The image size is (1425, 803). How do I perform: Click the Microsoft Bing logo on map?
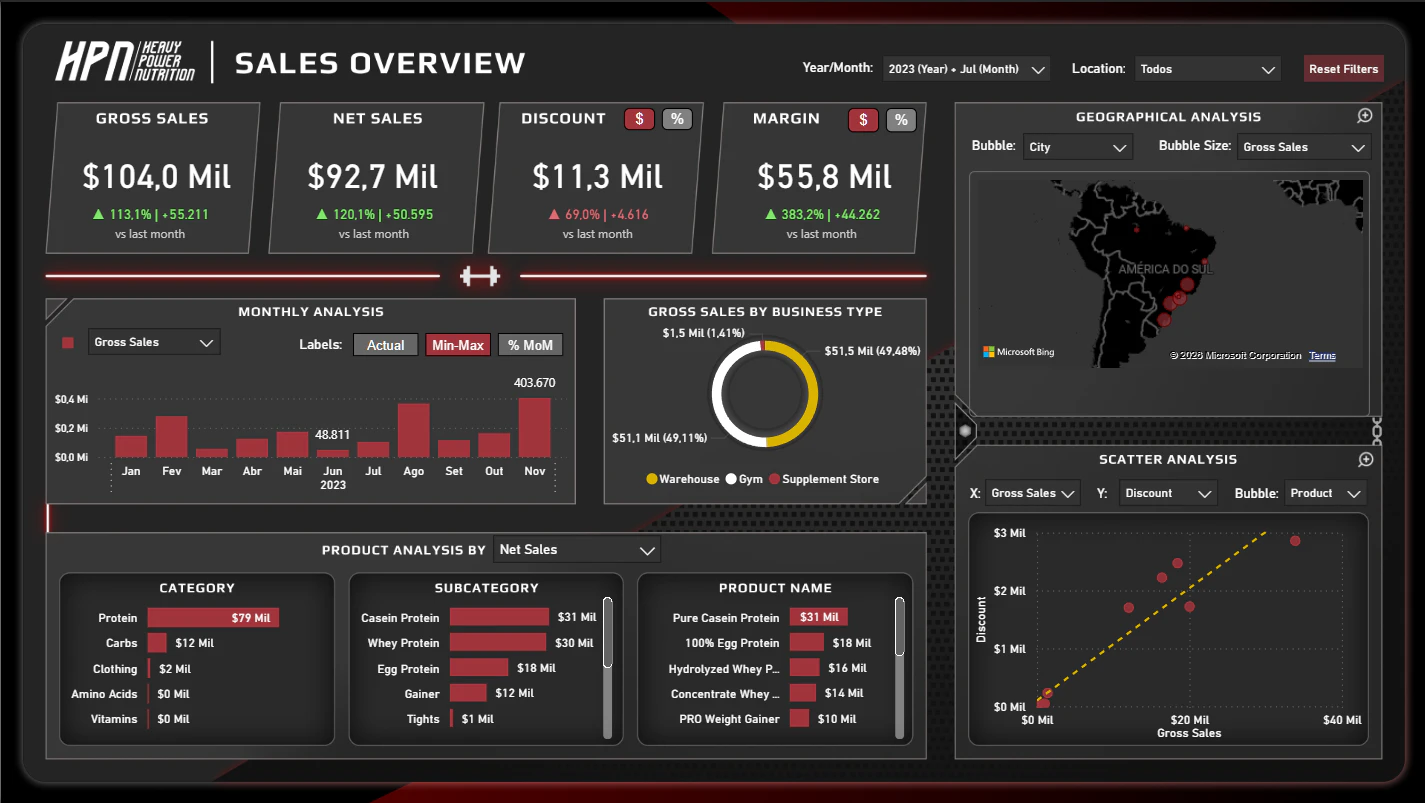(x=1018, y=352)
